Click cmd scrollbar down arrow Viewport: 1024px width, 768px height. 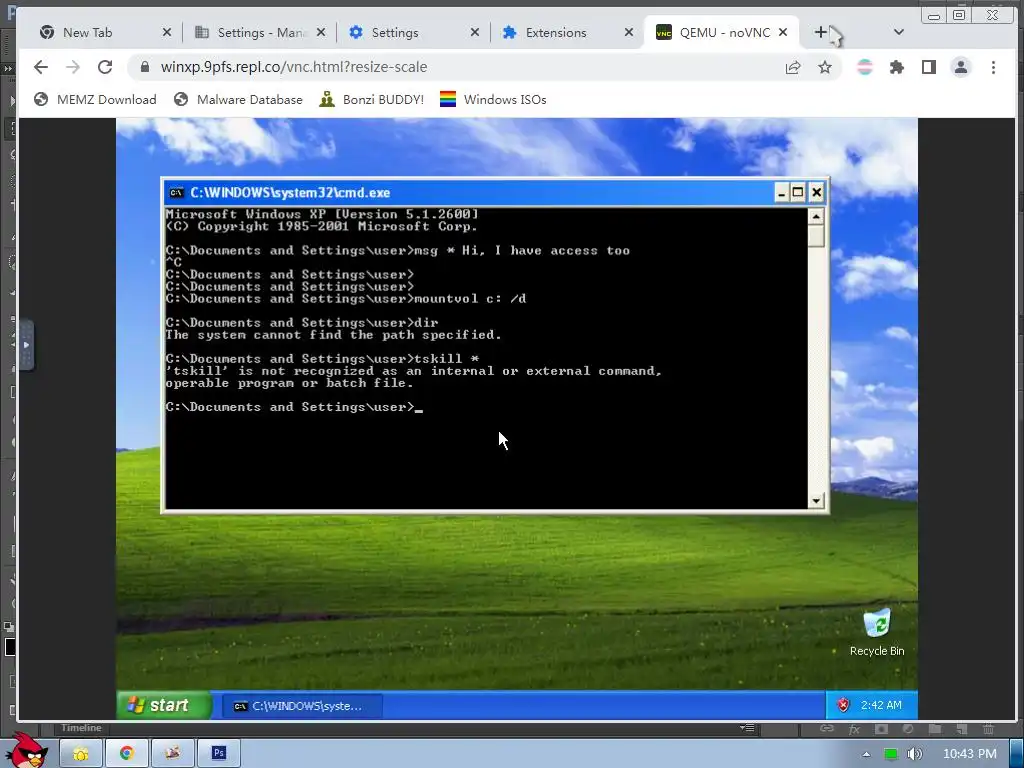pyautogui.click(x=816, y=501)
